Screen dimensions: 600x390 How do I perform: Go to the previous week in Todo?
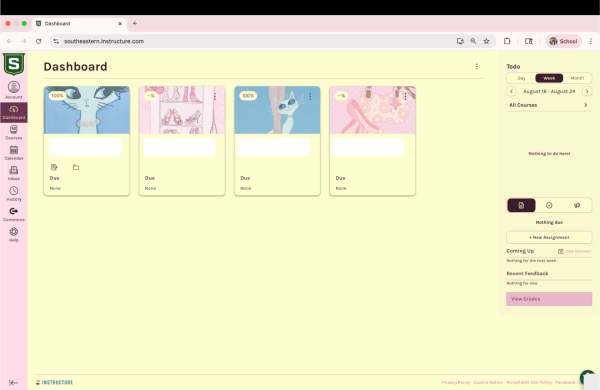[x=511, y=91]
